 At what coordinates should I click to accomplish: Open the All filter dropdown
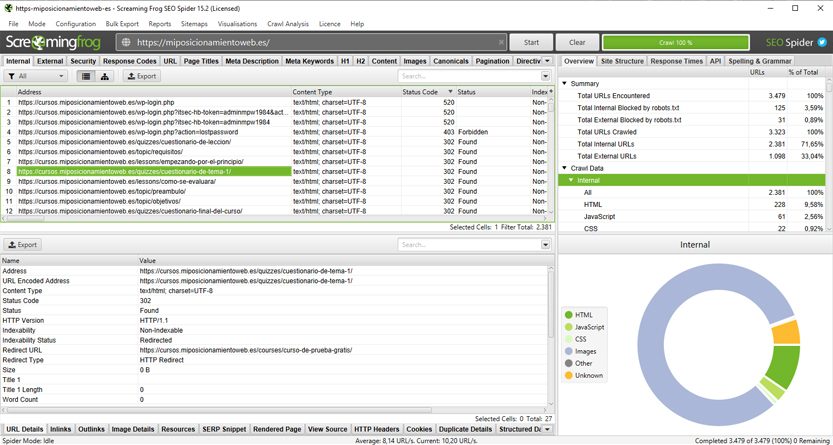[x=36, y=76]
